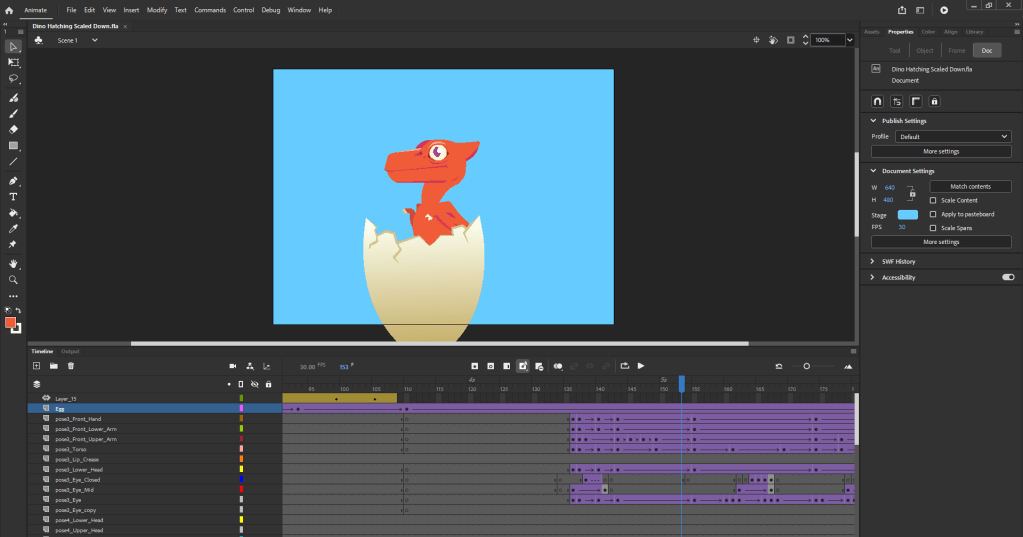This screenshot has height=537, width=1023.
Task: Click the Match contents button
Action: pos(970,187)
